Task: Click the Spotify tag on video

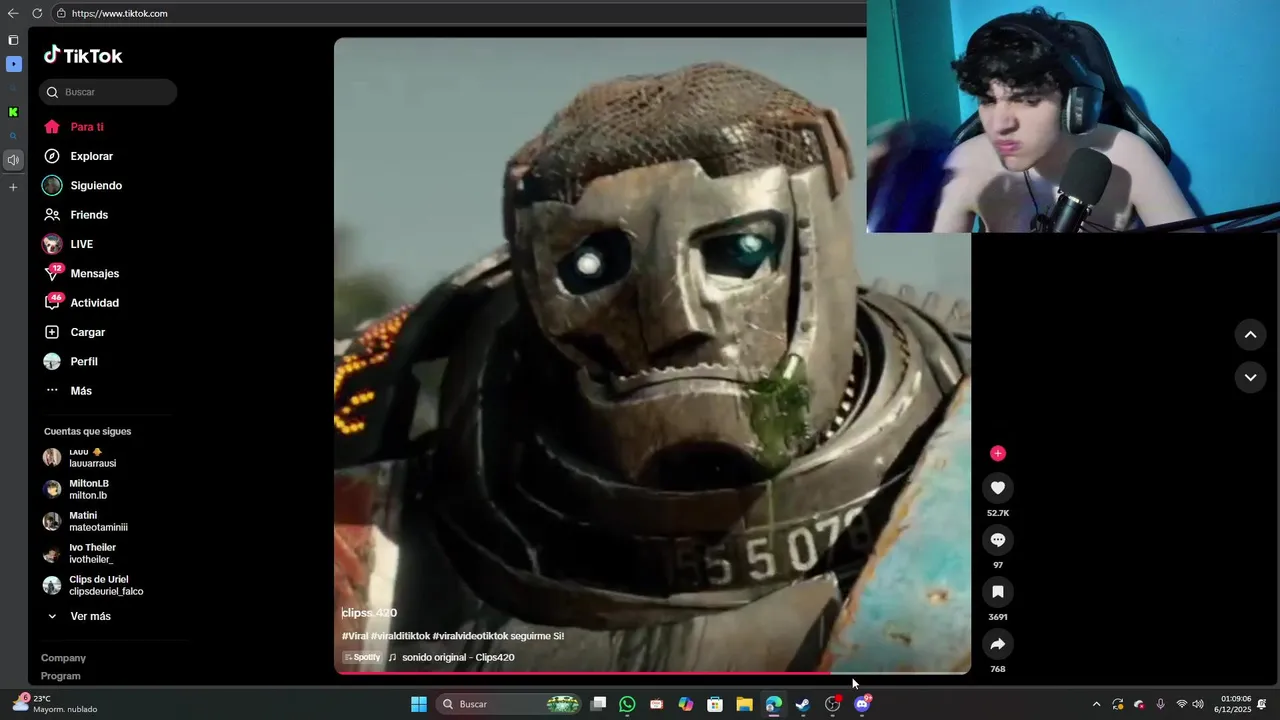Action: (x=362, y=657)
